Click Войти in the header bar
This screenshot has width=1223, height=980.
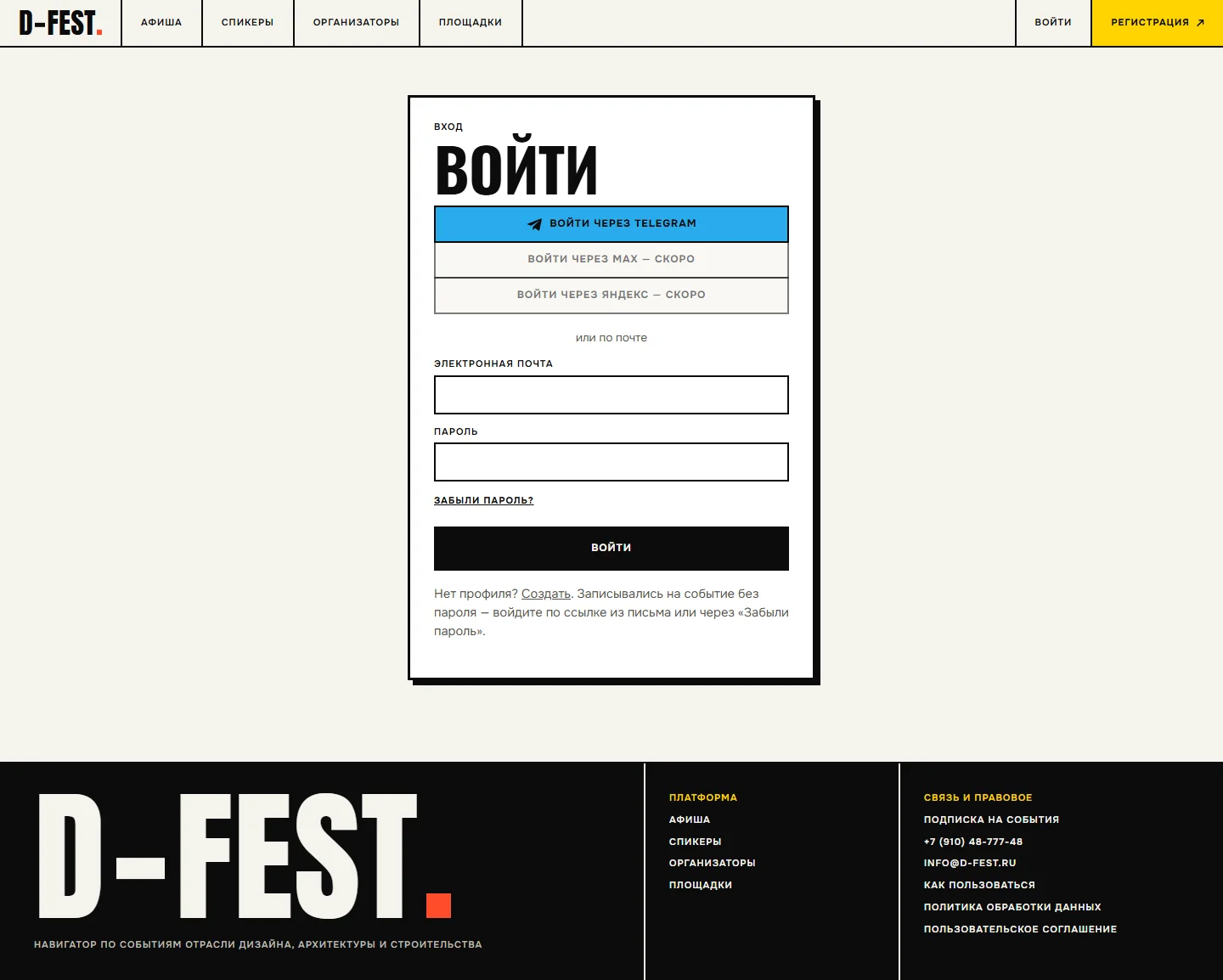[1053, 23]
